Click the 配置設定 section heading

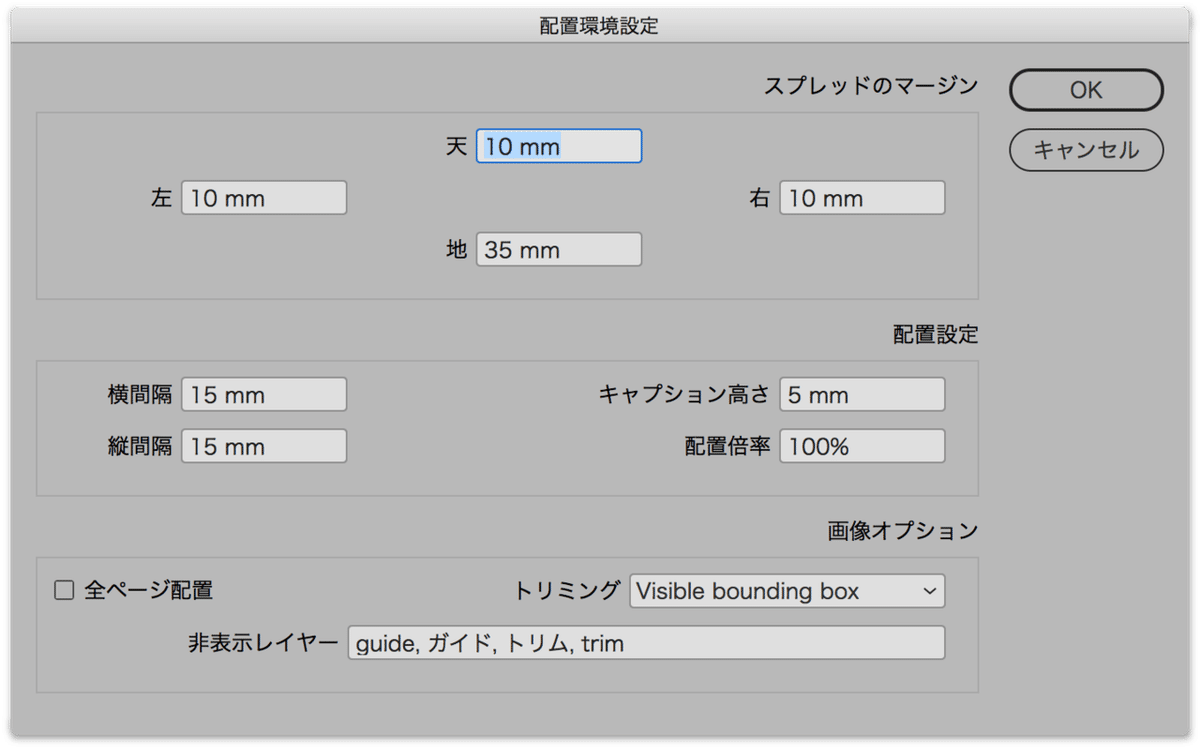(935, 336)
